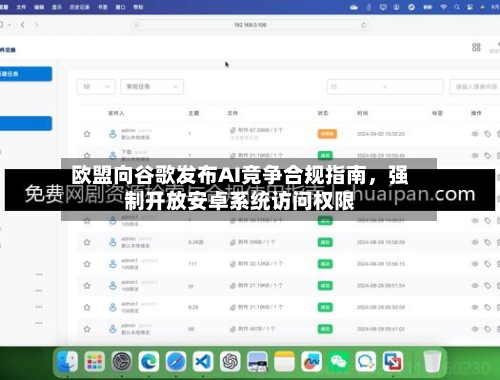Open the 32.12KB attachment link
This screenshot has height=380, width=500.
click(x=256, y=264)
